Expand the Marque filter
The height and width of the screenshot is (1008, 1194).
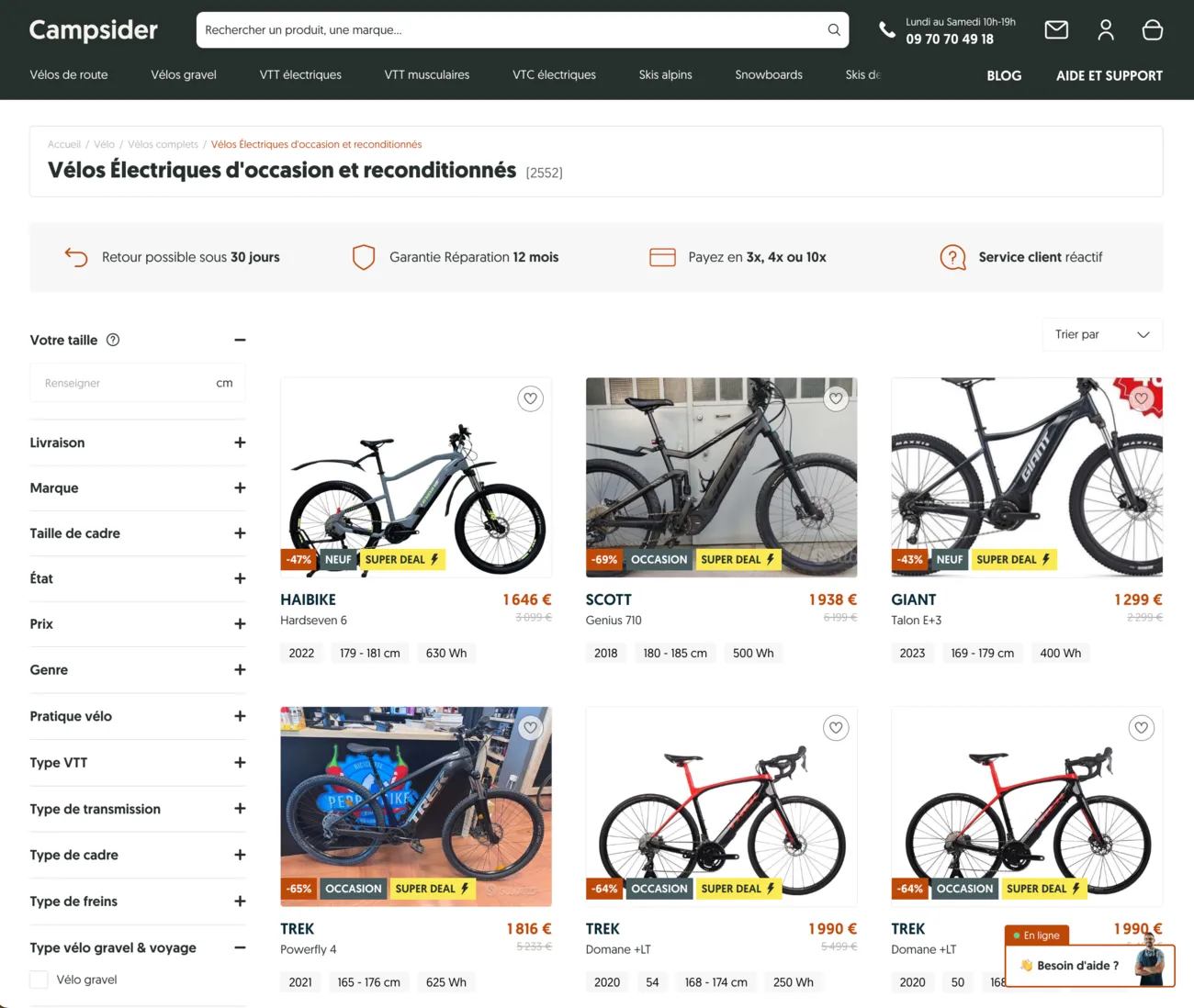(x=240, y=487)
